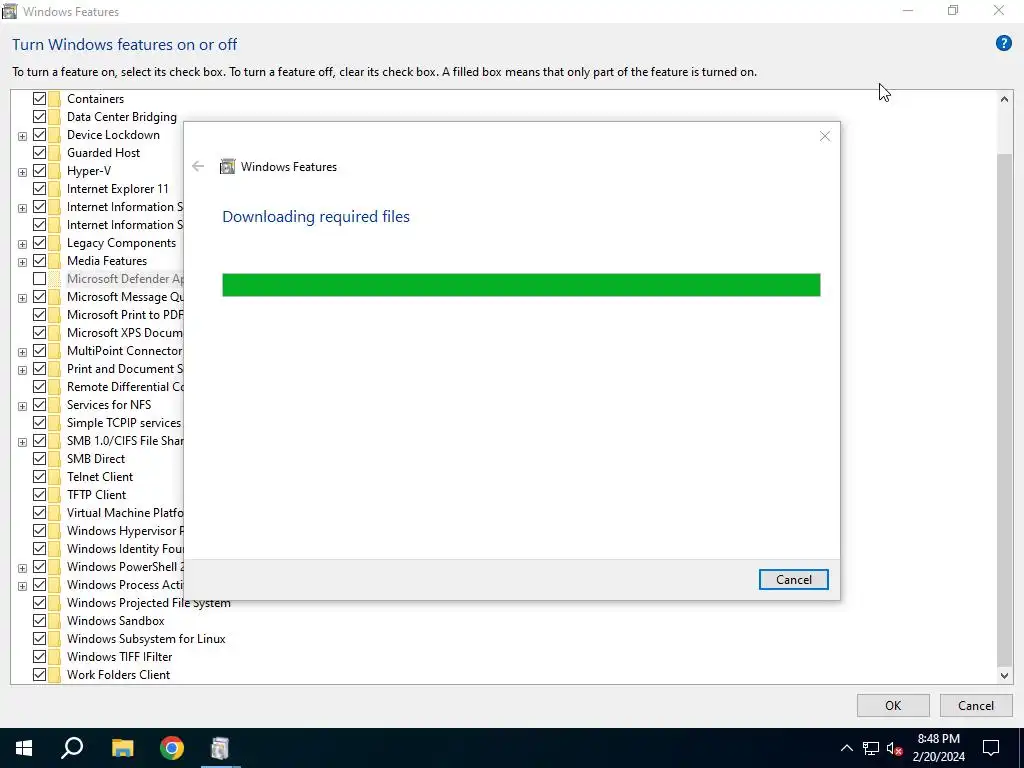This screenshot has height=768, width=1024.
Task: Click the SMB Direct folder icon
Action: click(54, 459)
